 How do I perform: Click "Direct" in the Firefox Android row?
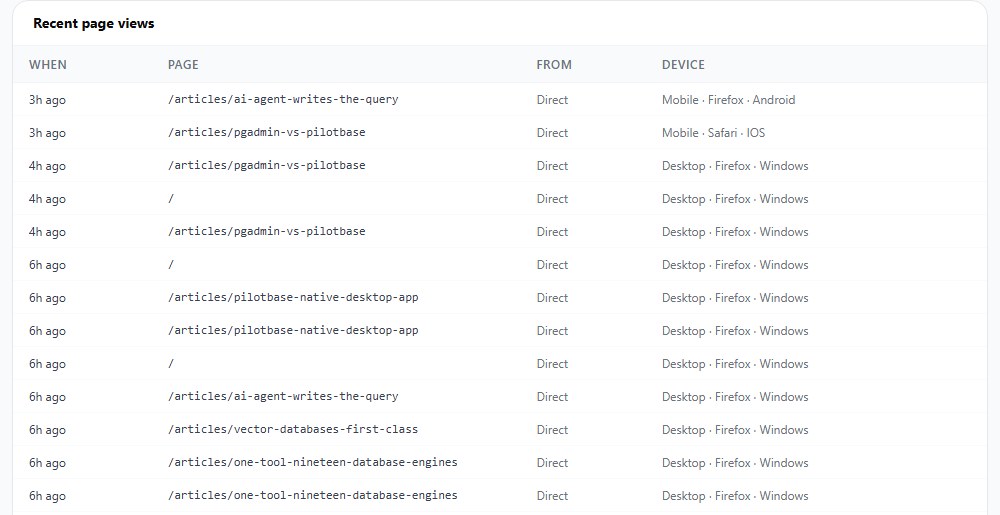pyautogui.click(x=552, y=100)
